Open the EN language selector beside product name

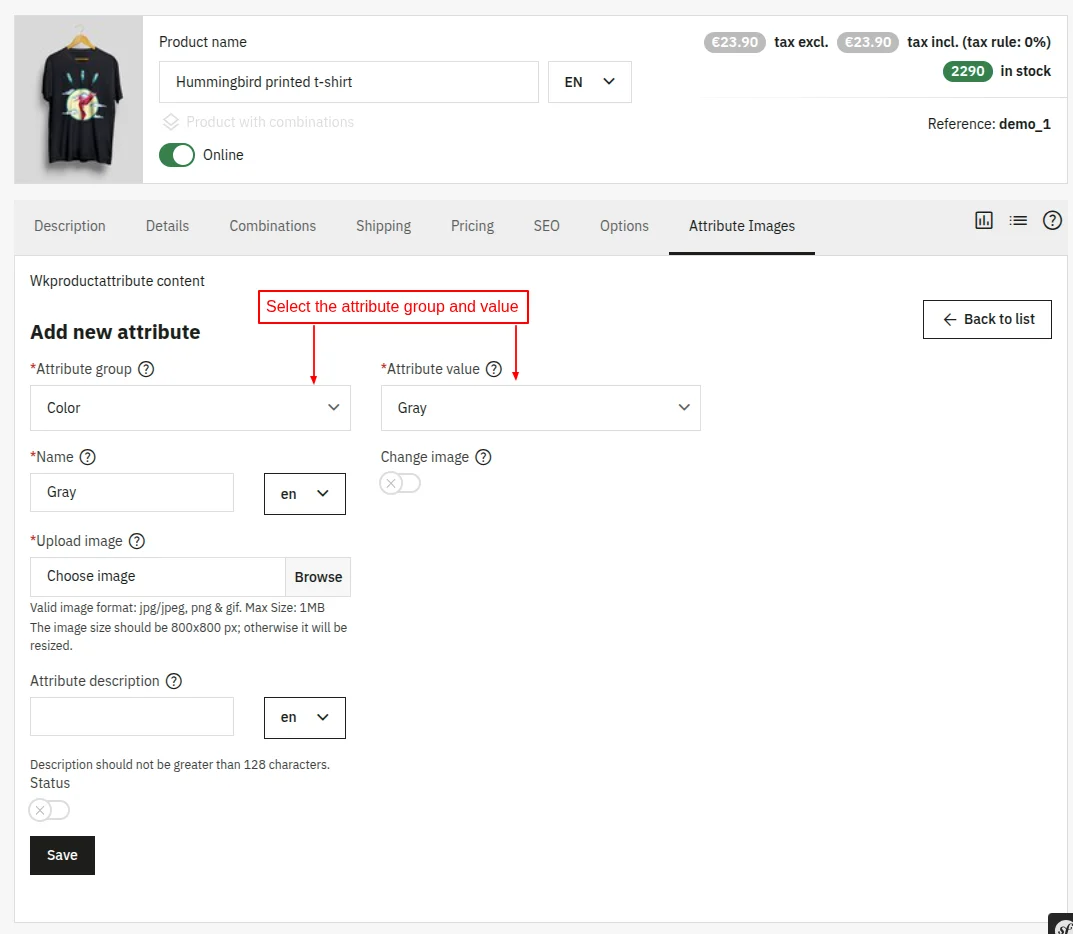[589, 81]
